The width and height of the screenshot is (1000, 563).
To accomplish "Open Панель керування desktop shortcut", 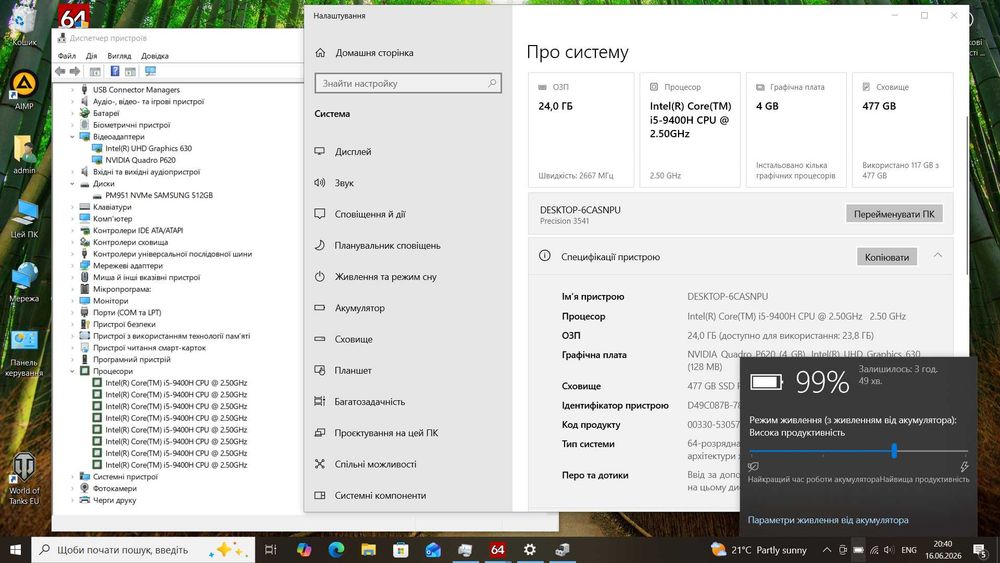I will [24, 353].
